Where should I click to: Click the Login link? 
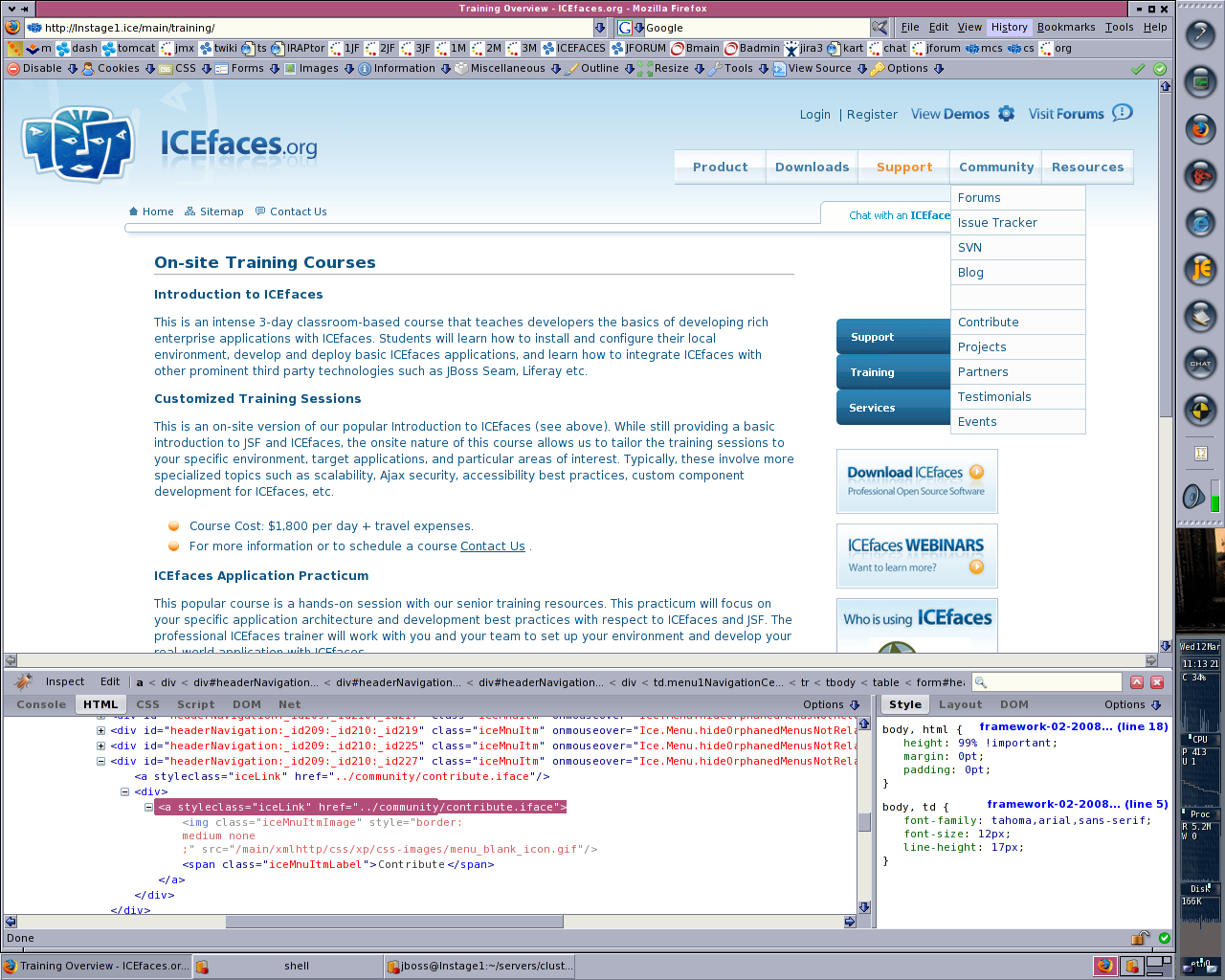[815, 115]
